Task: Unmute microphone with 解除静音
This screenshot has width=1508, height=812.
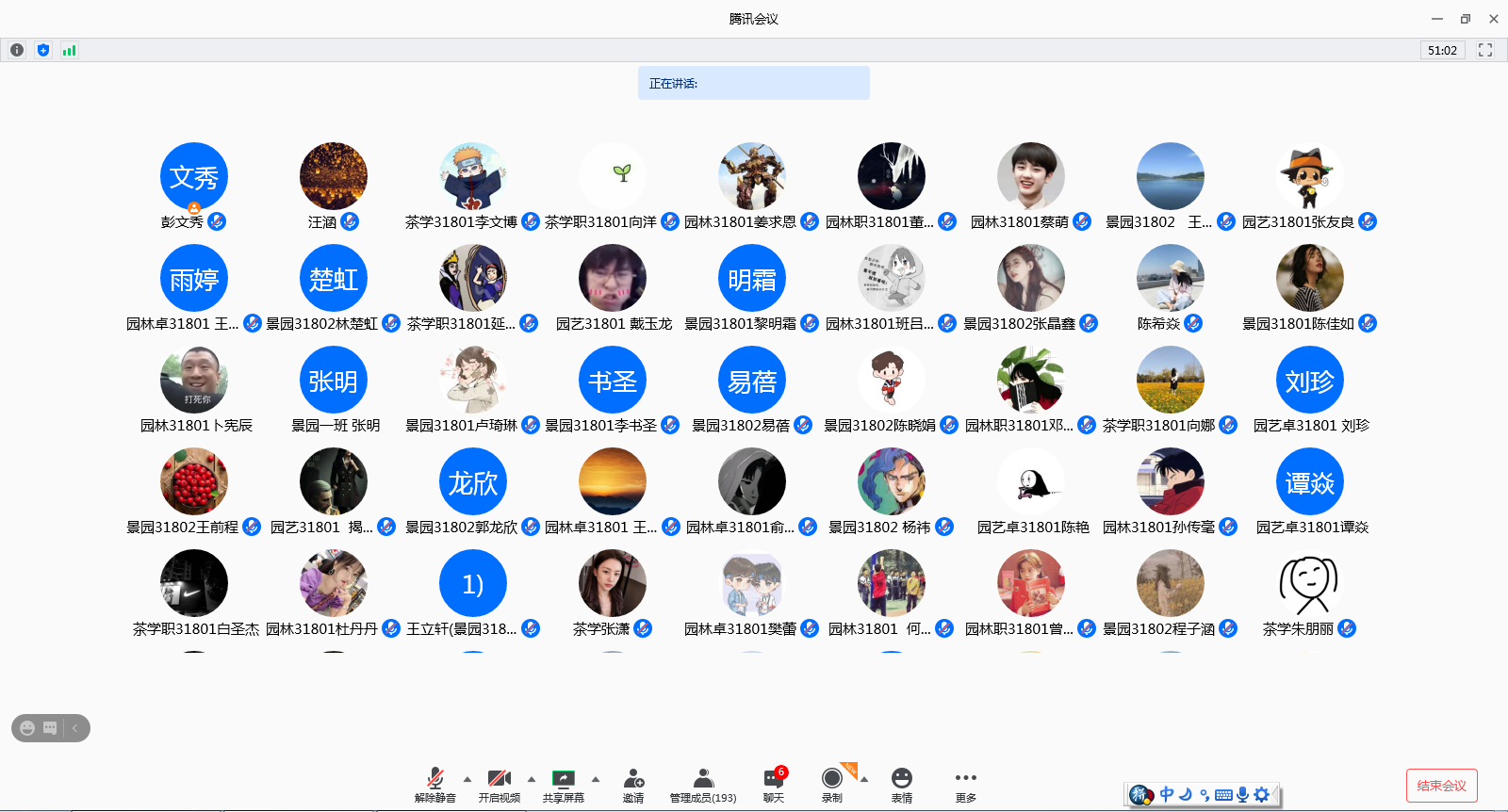Action: click(x=435, y=784)
